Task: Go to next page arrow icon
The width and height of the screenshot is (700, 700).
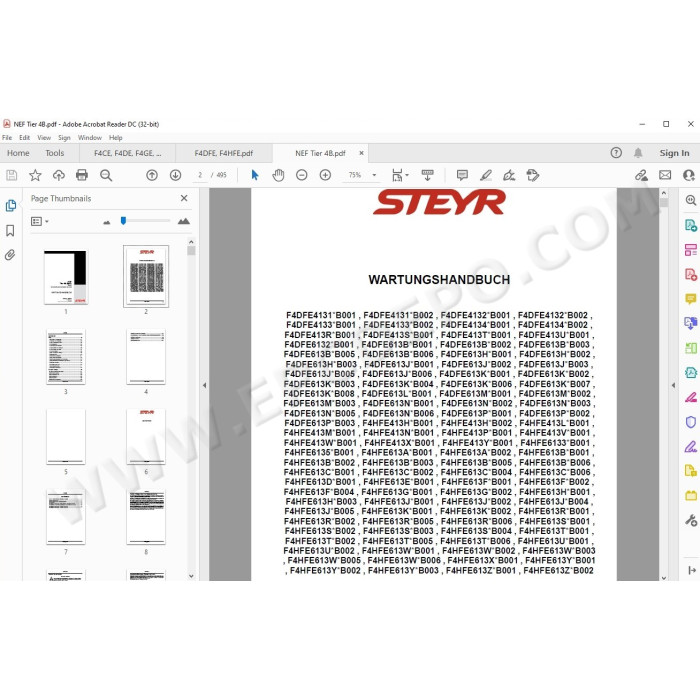Action: 175,175
